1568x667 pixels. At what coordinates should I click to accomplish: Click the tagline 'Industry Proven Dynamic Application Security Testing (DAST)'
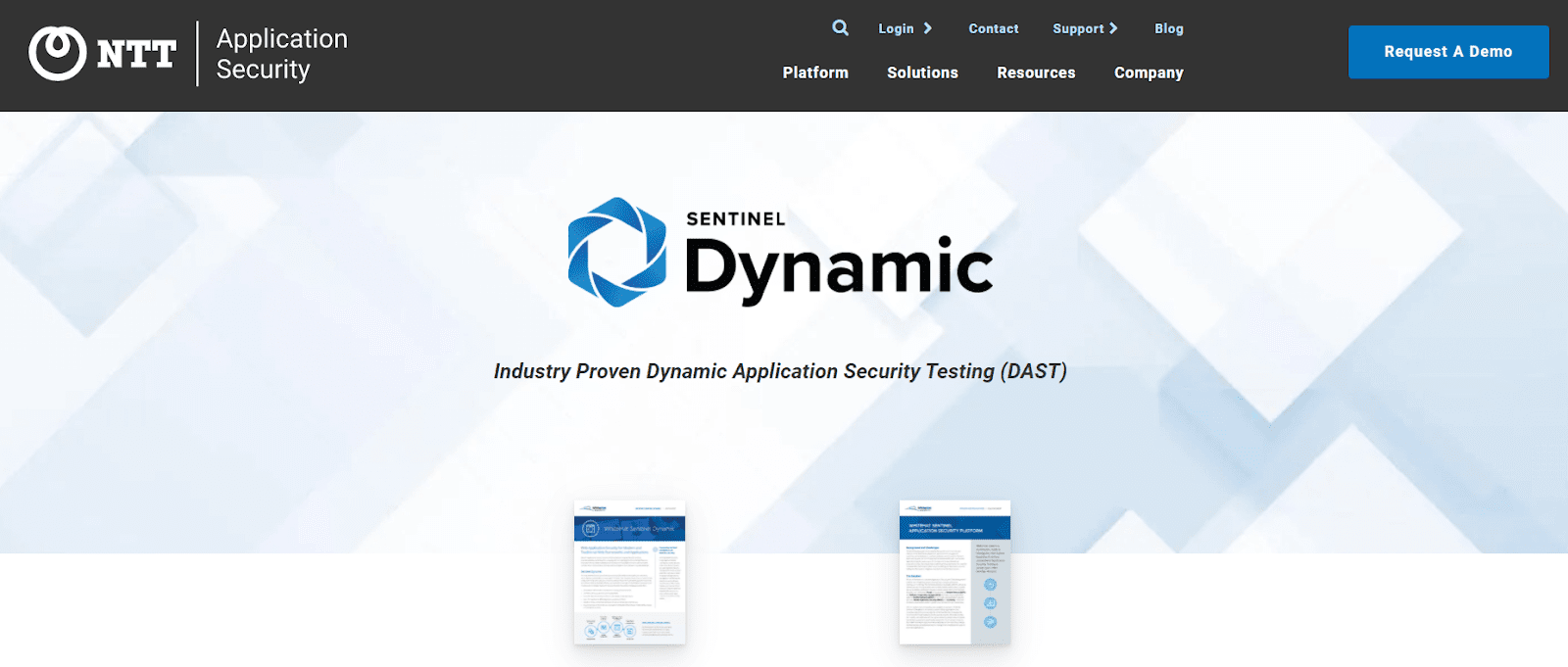780,371
